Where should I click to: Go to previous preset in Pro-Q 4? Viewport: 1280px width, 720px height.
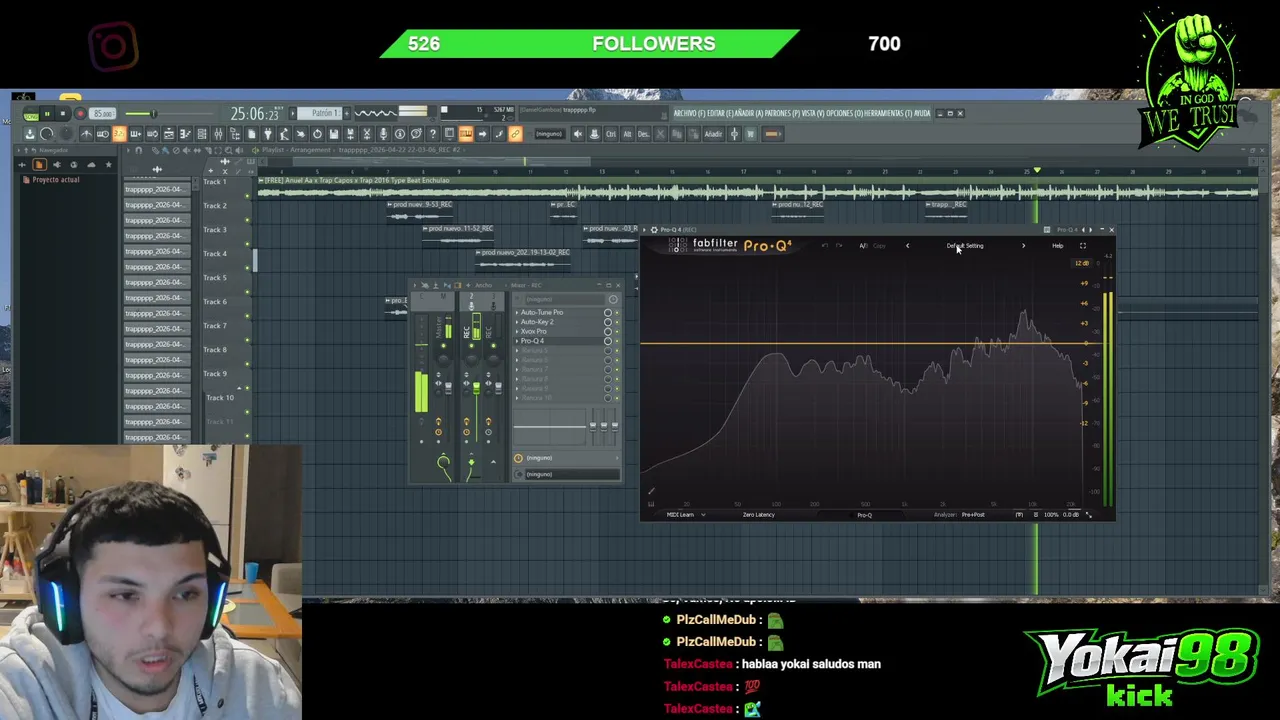coord(907,246)
